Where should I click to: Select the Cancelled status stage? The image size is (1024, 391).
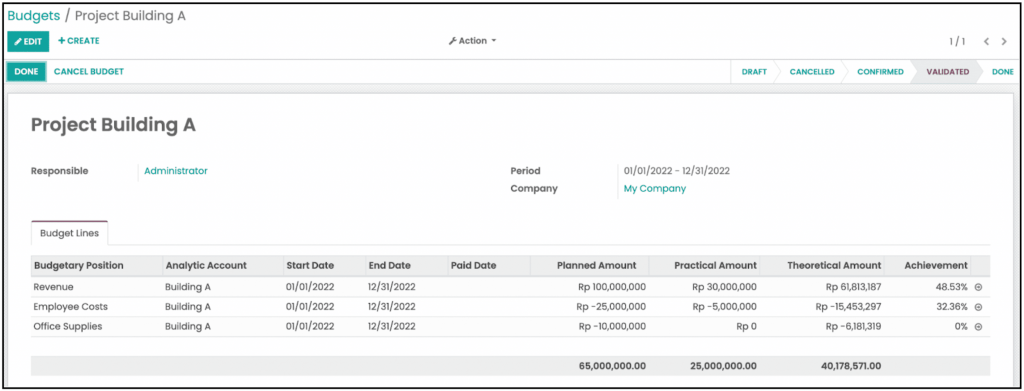point(812,72)
